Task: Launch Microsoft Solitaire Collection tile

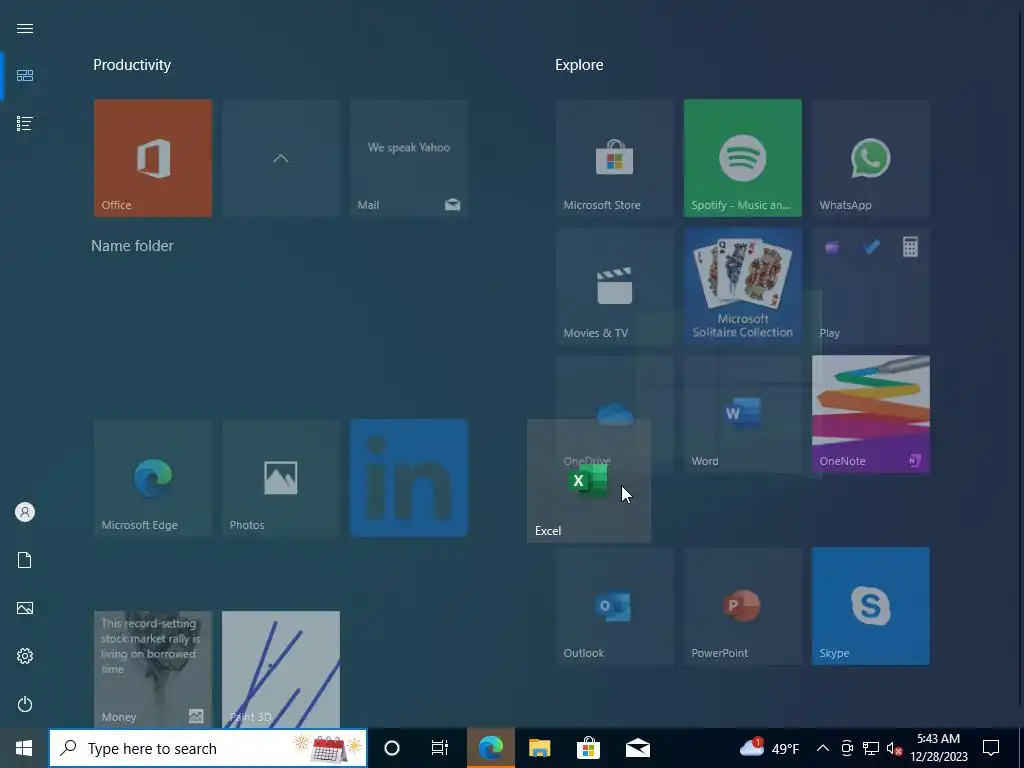Action: pyautogui.click(x=743, y=285)
